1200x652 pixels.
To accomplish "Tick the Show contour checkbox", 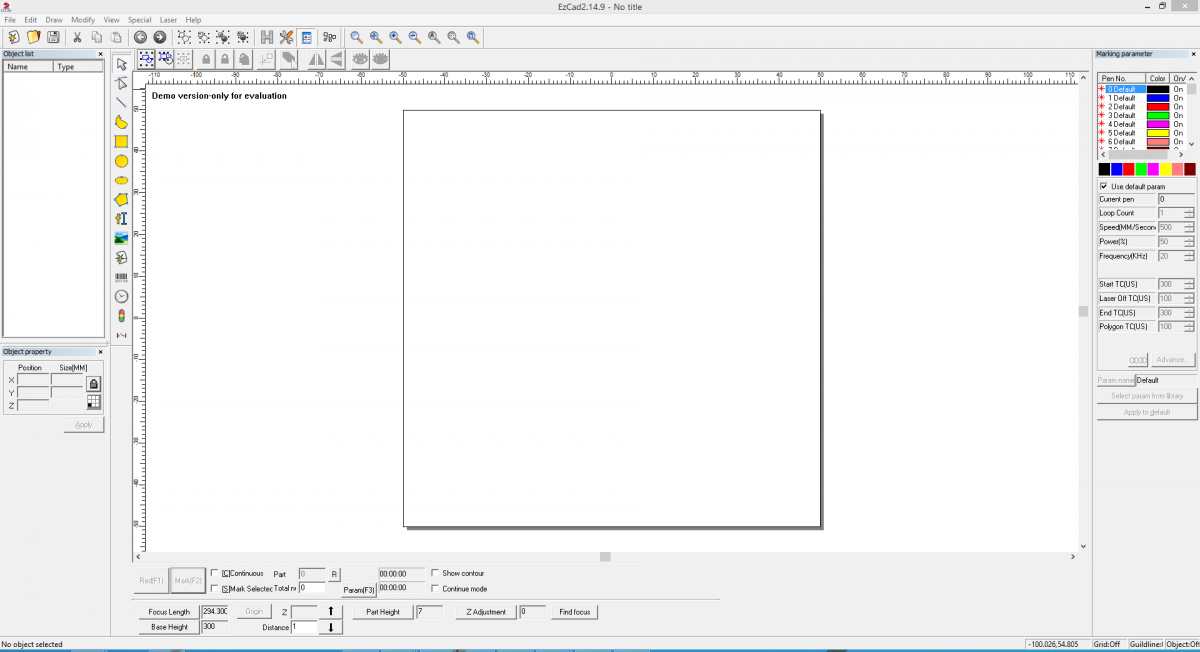I will (x=435, y=573).
